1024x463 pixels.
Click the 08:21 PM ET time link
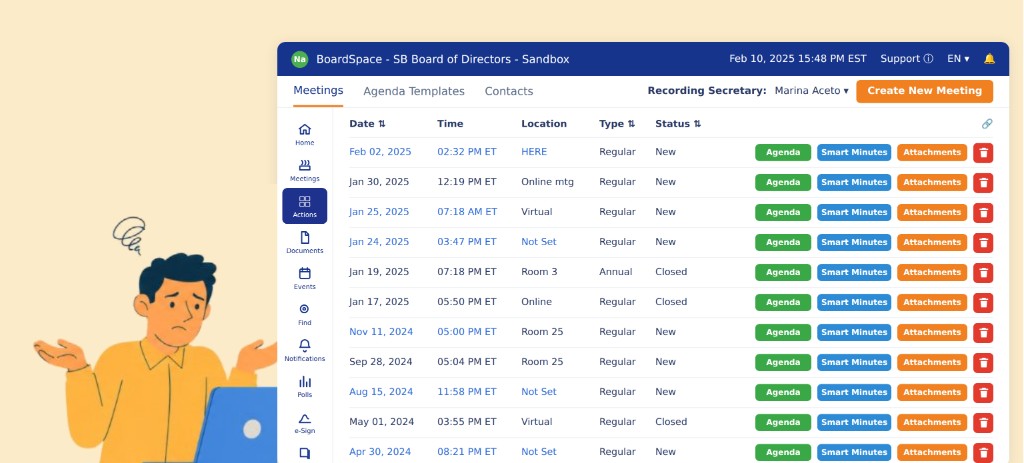pos(467,452)
